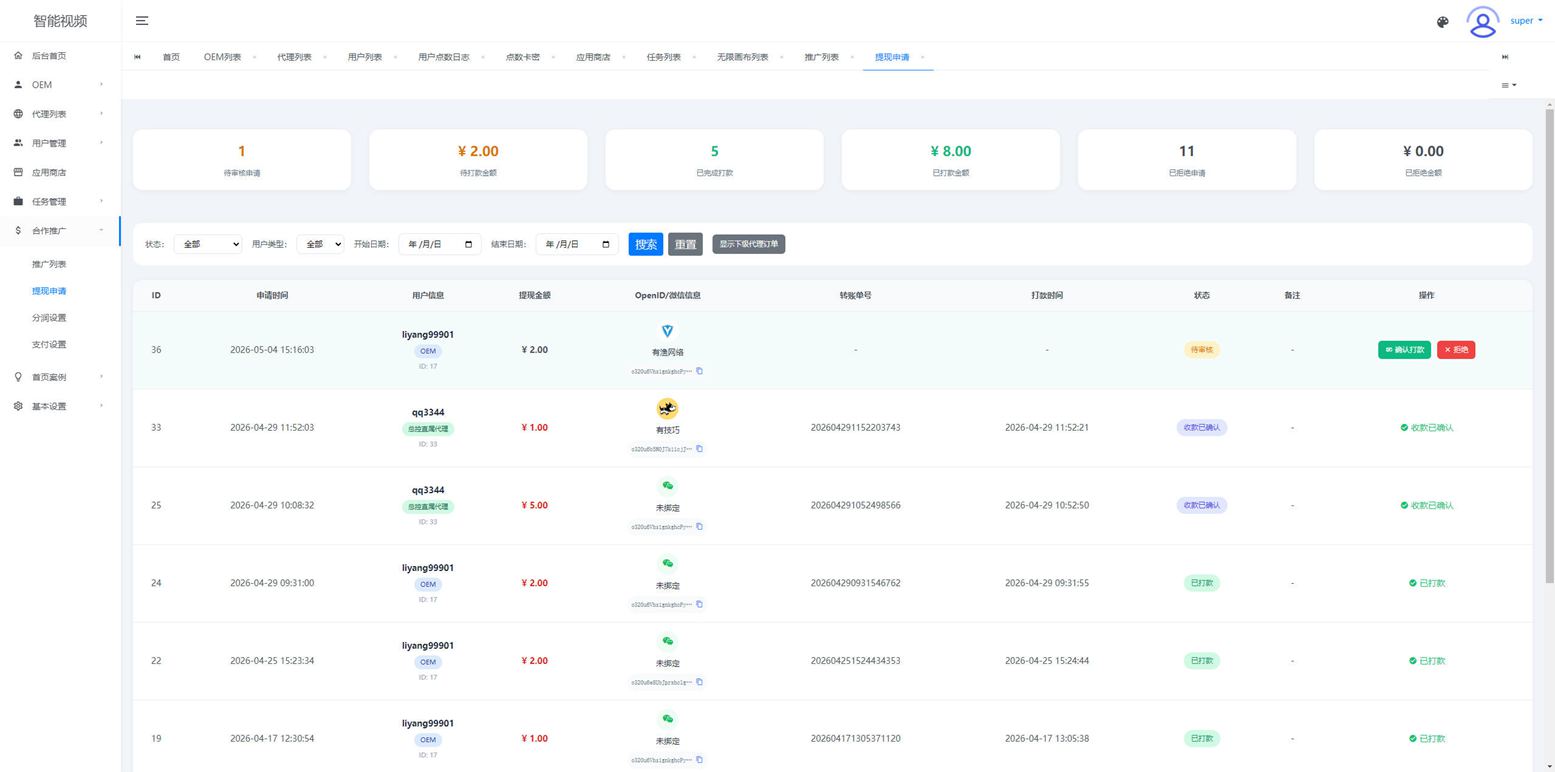Click the 有渔网络 avatar in row 36
This screenshot has width=1555, height=772.
pos(667,330)
